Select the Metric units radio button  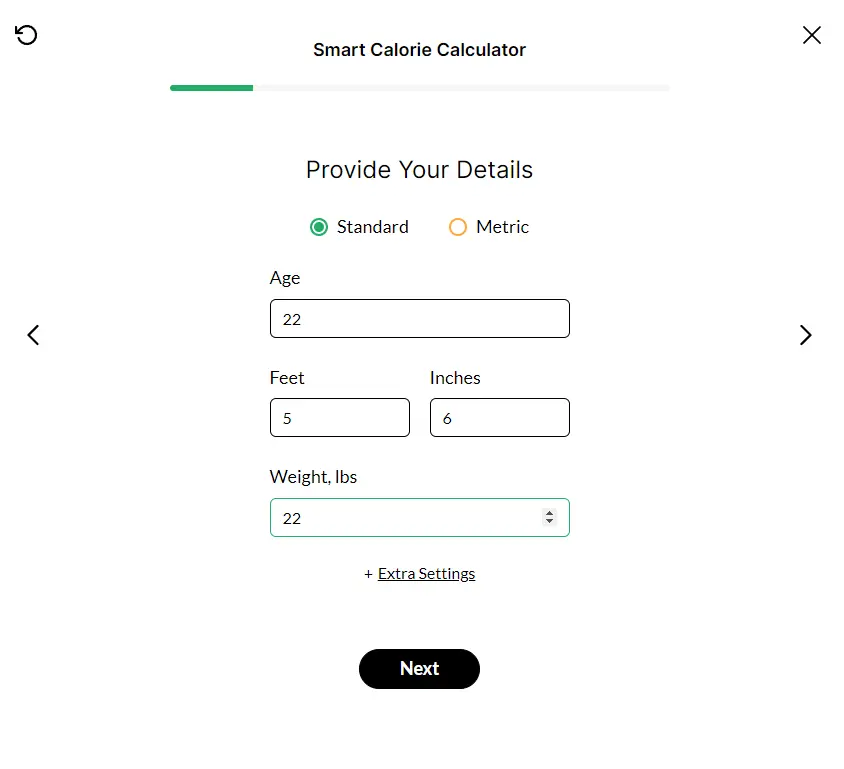coord(458,227)
